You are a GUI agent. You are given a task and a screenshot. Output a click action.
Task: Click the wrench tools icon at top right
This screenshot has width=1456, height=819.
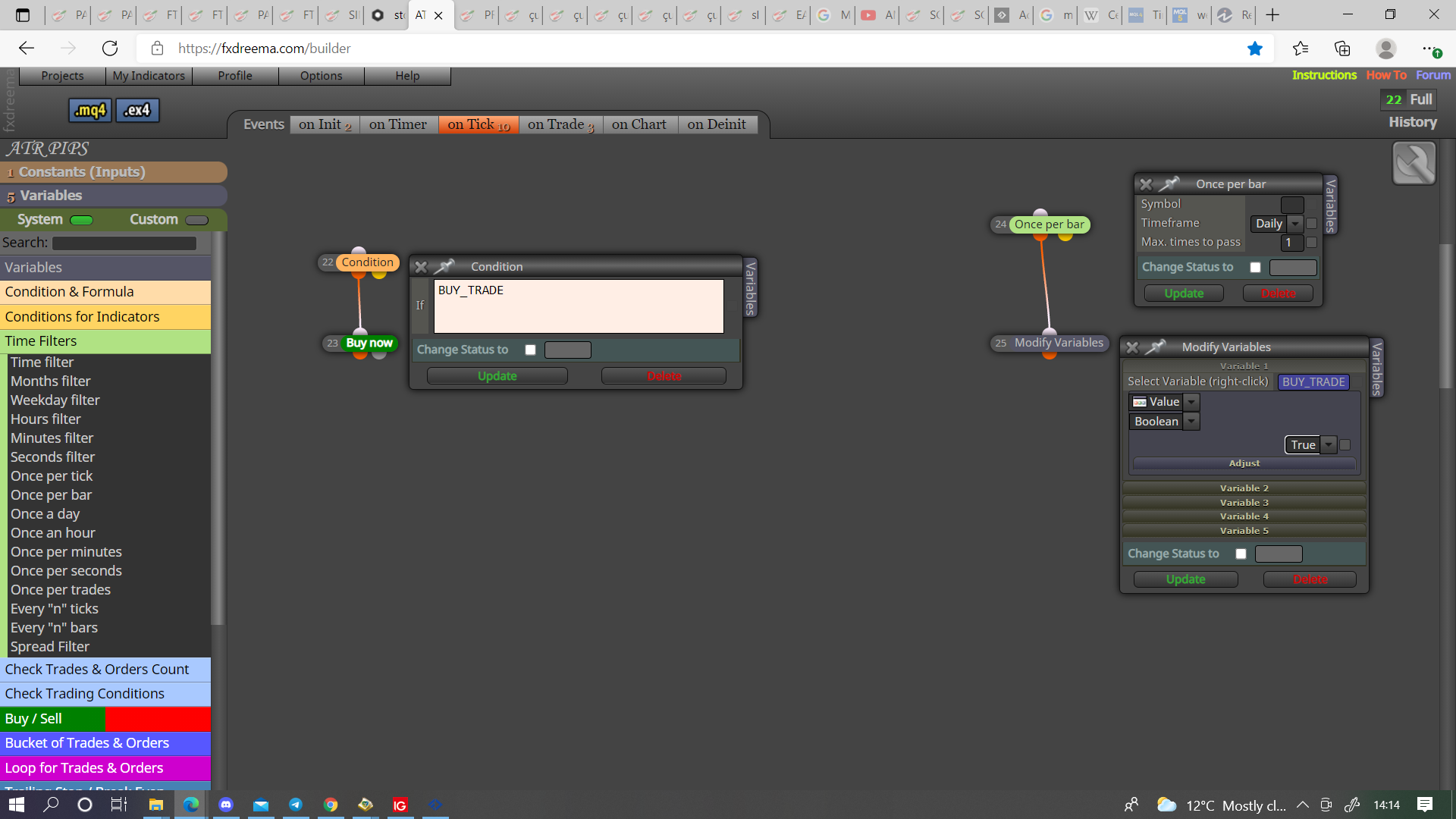click(x=1414, y=163)
